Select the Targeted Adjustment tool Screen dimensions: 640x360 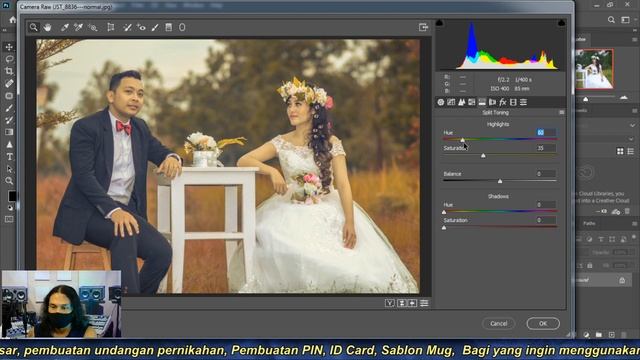coord(93,27)
